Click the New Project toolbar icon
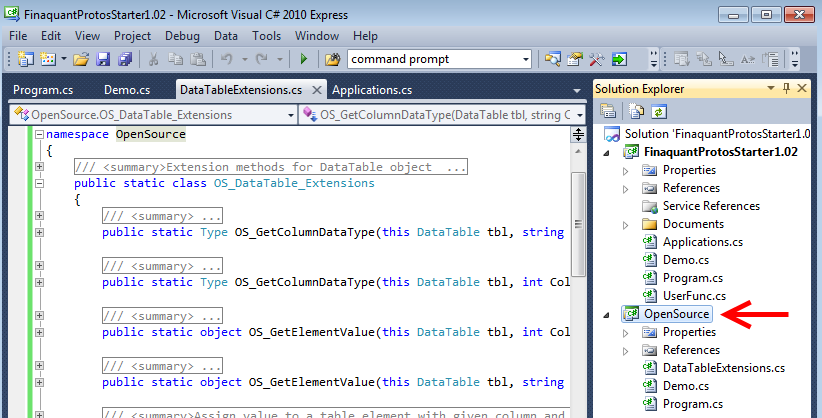Viewport: 822px width, 418px height. 25,59
